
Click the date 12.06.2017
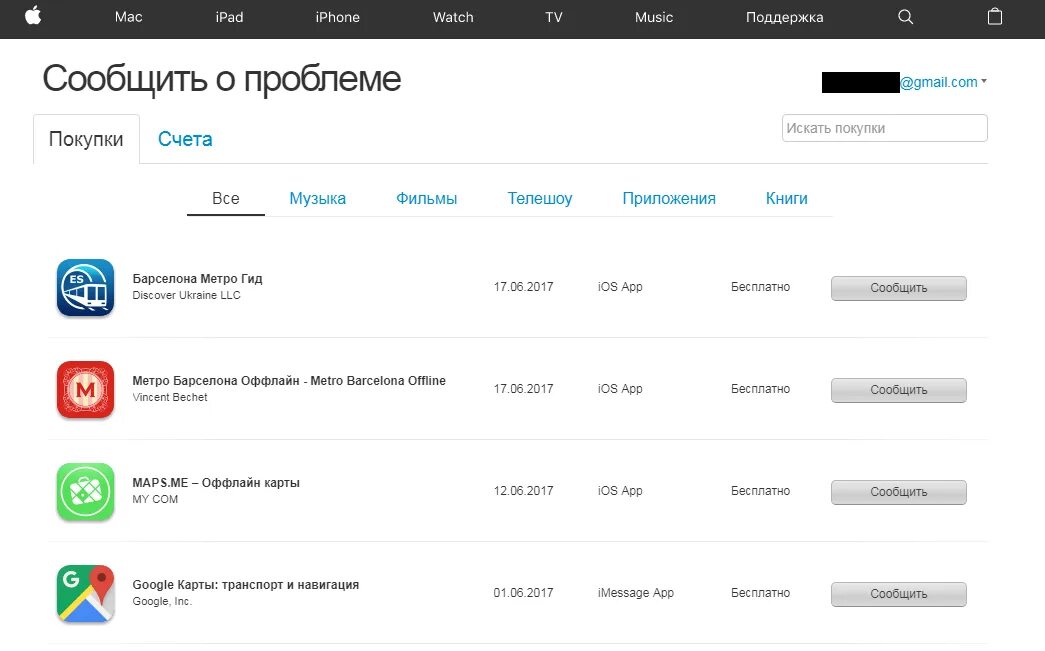pos(523,491)
